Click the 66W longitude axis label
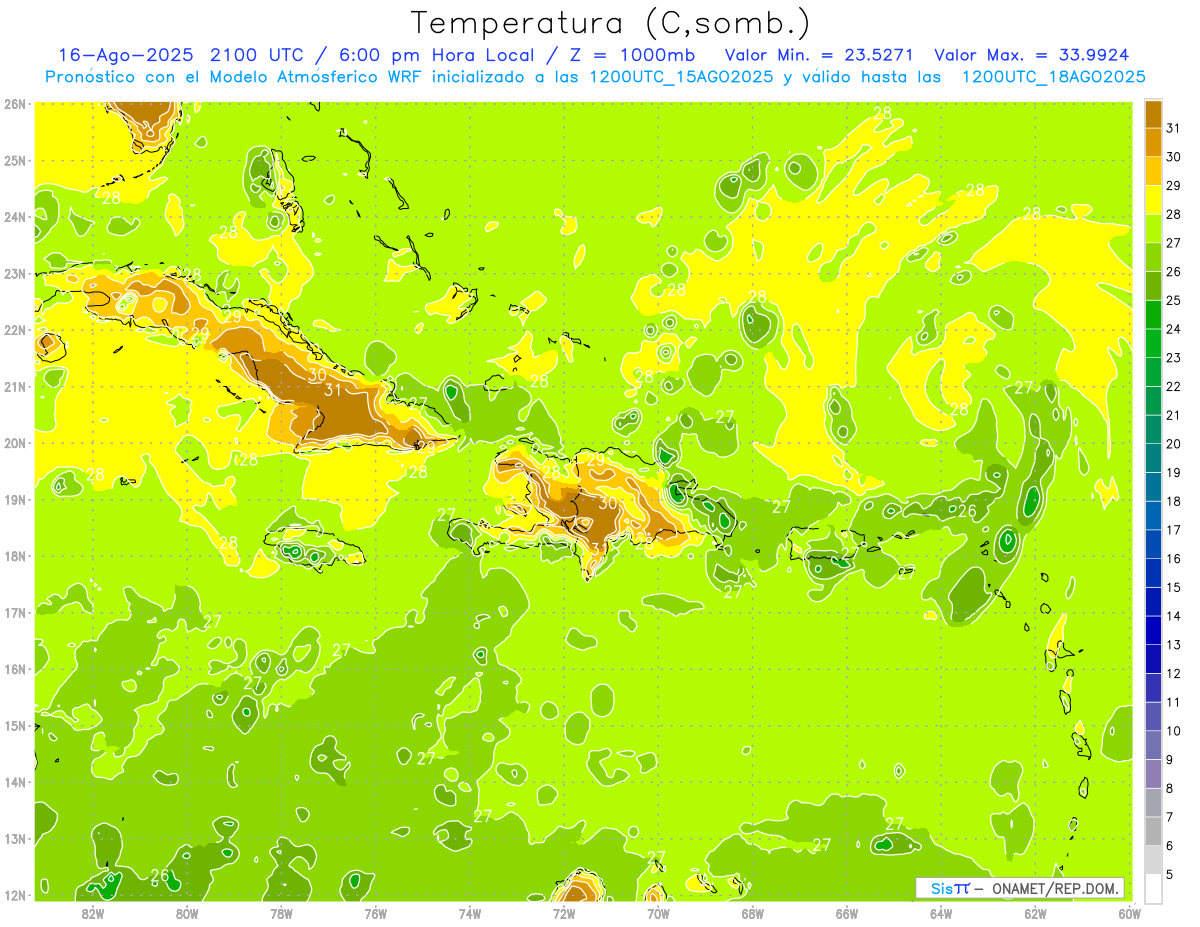This screenshot has height=927, width=1200. (x=846, y=913)
